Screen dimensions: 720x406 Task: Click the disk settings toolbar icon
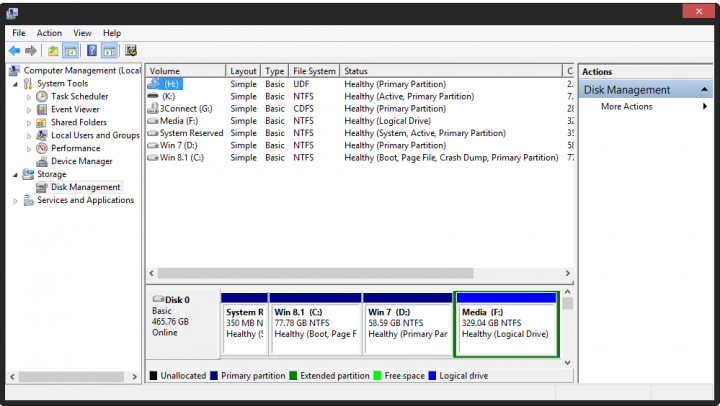tap(131, 51)
